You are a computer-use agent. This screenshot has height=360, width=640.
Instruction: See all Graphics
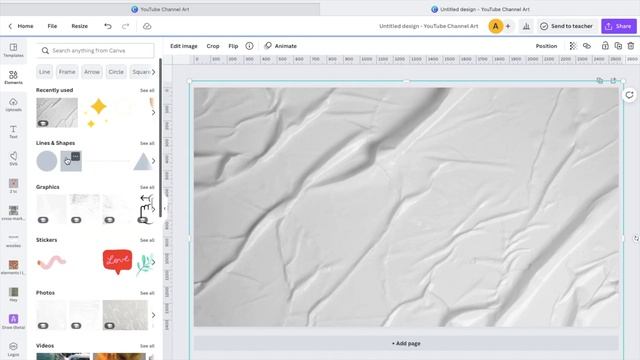click(147, 187)
